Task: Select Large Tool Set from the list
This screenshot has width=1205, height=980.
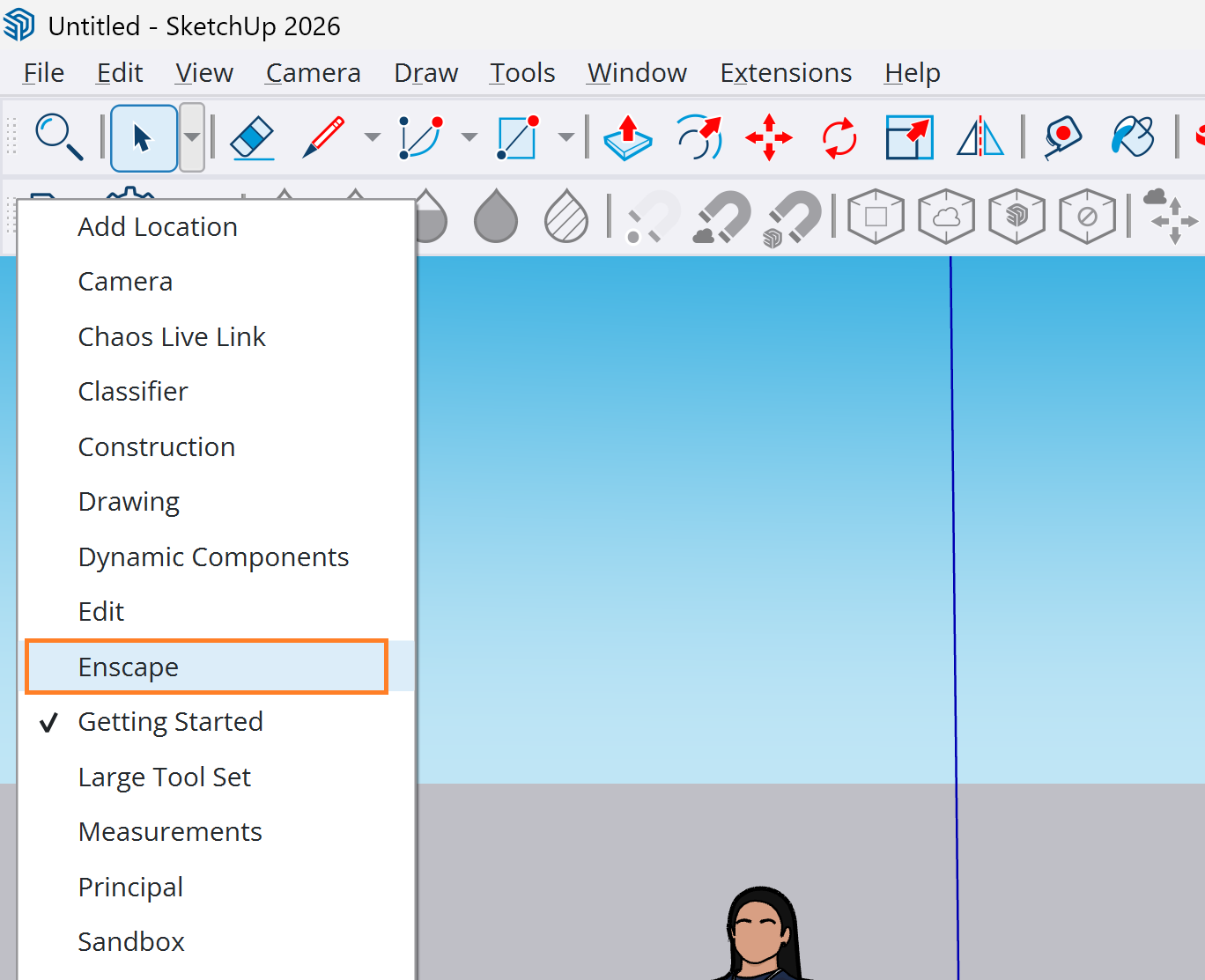Action: 216,777
